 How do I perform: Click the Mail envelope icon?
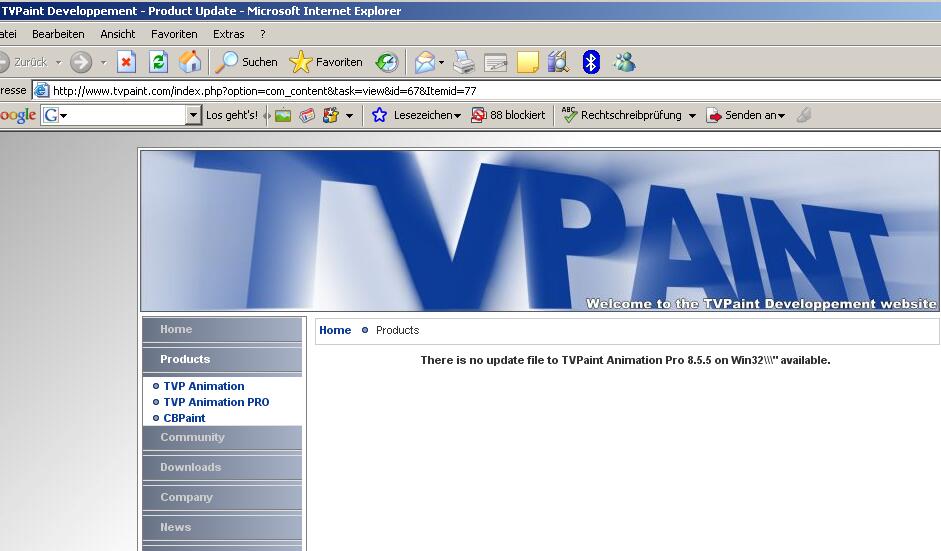[x=425, y=62]
